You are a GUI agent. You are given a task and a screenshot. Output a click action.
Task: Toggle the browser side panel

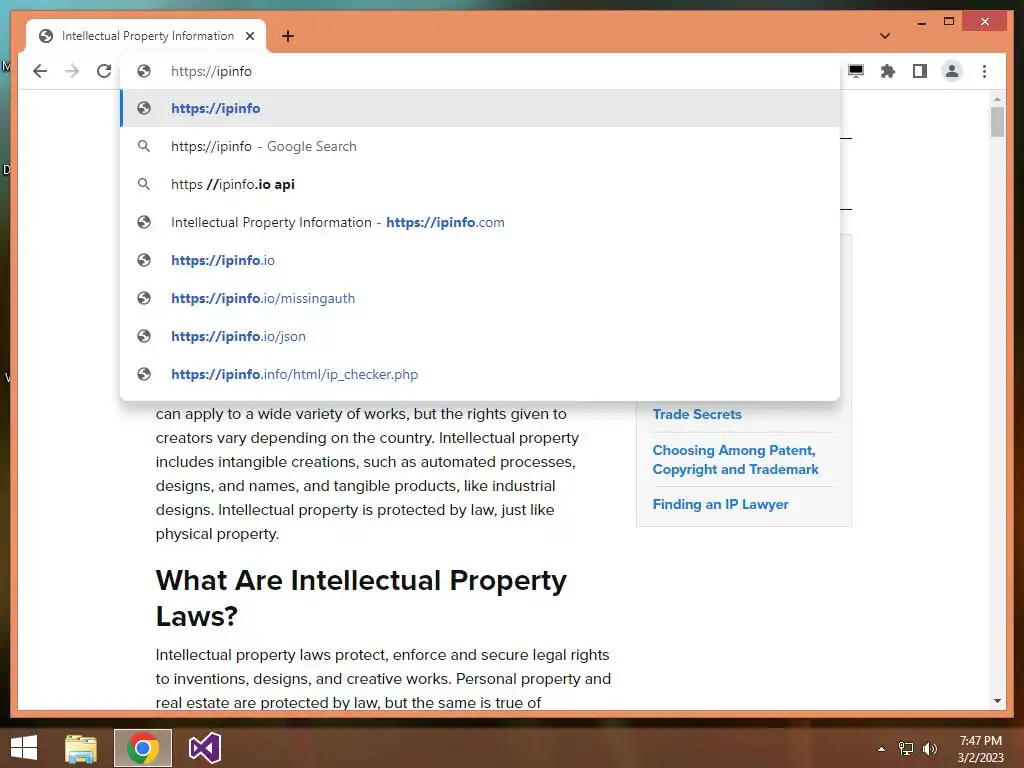[920, 71]
